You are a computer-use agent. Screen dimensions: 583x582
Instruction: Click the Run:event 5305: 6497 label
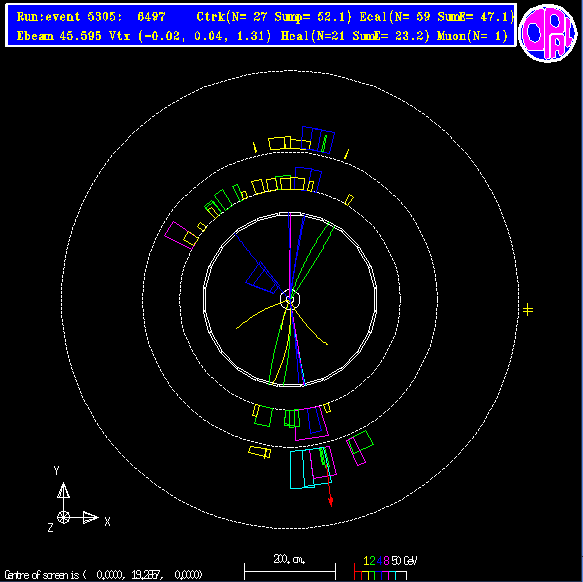pos(91,16)
